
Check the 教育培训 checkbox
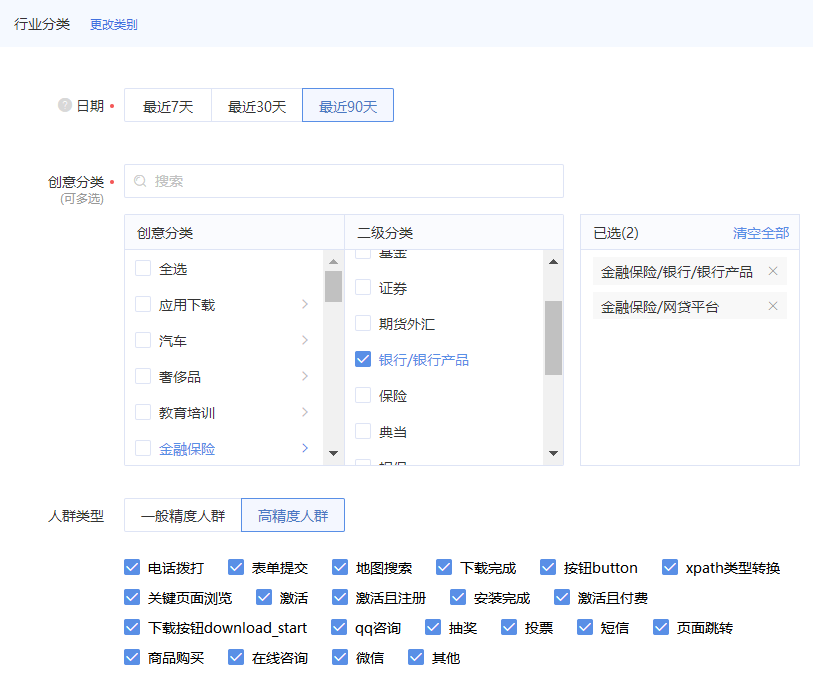143,412
